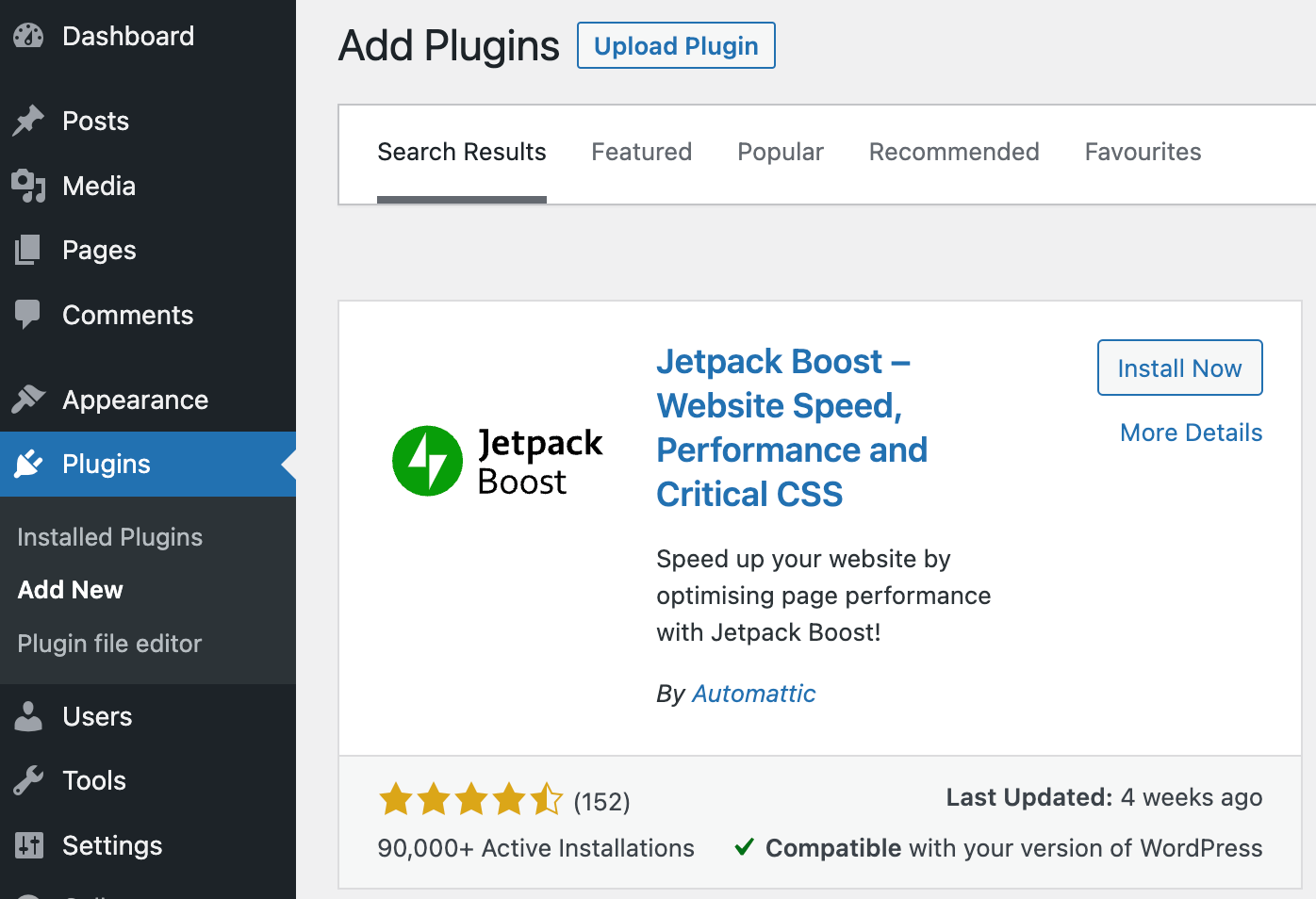Click the Users person icon
The width and height of the screenshot is (1316, 899).
[28, 716]
